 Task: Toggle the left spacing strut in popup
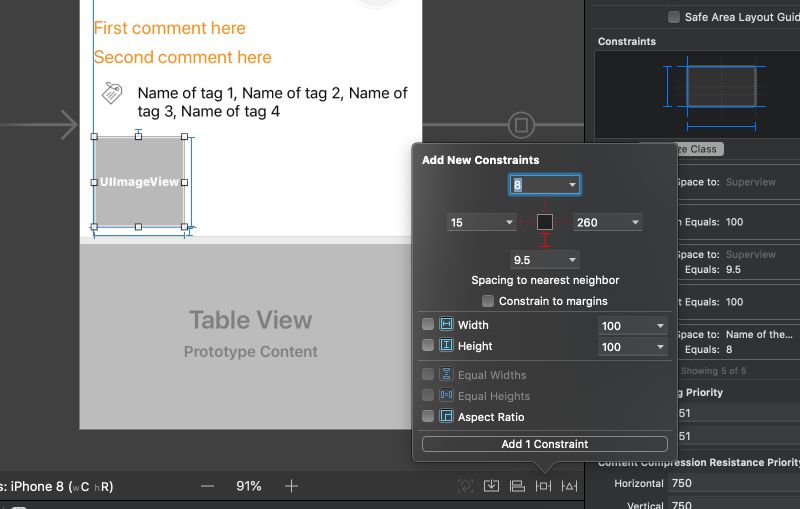click(527, 222)
